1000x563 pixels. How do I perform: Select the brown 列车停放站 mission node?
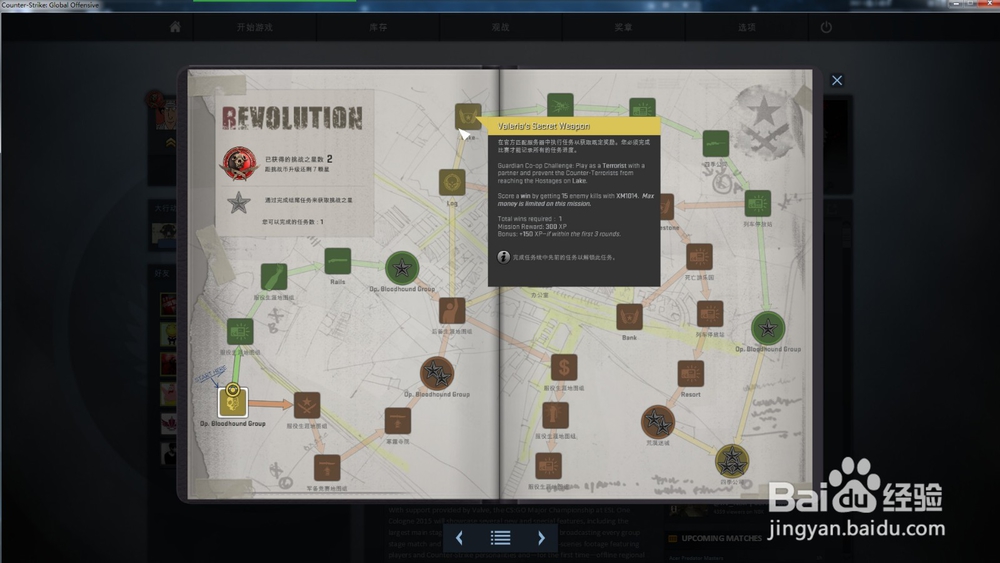[710, 314]
